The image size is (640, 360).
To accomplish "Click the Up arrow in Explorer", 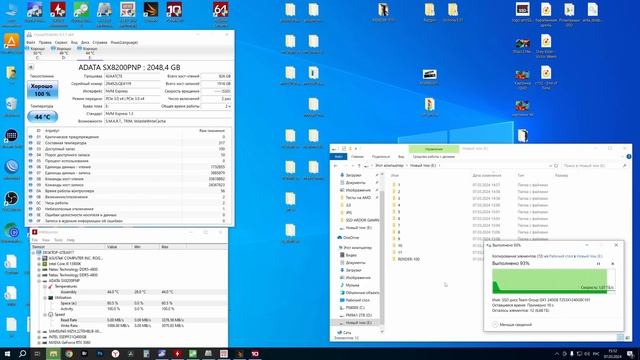I will [359, 166].
